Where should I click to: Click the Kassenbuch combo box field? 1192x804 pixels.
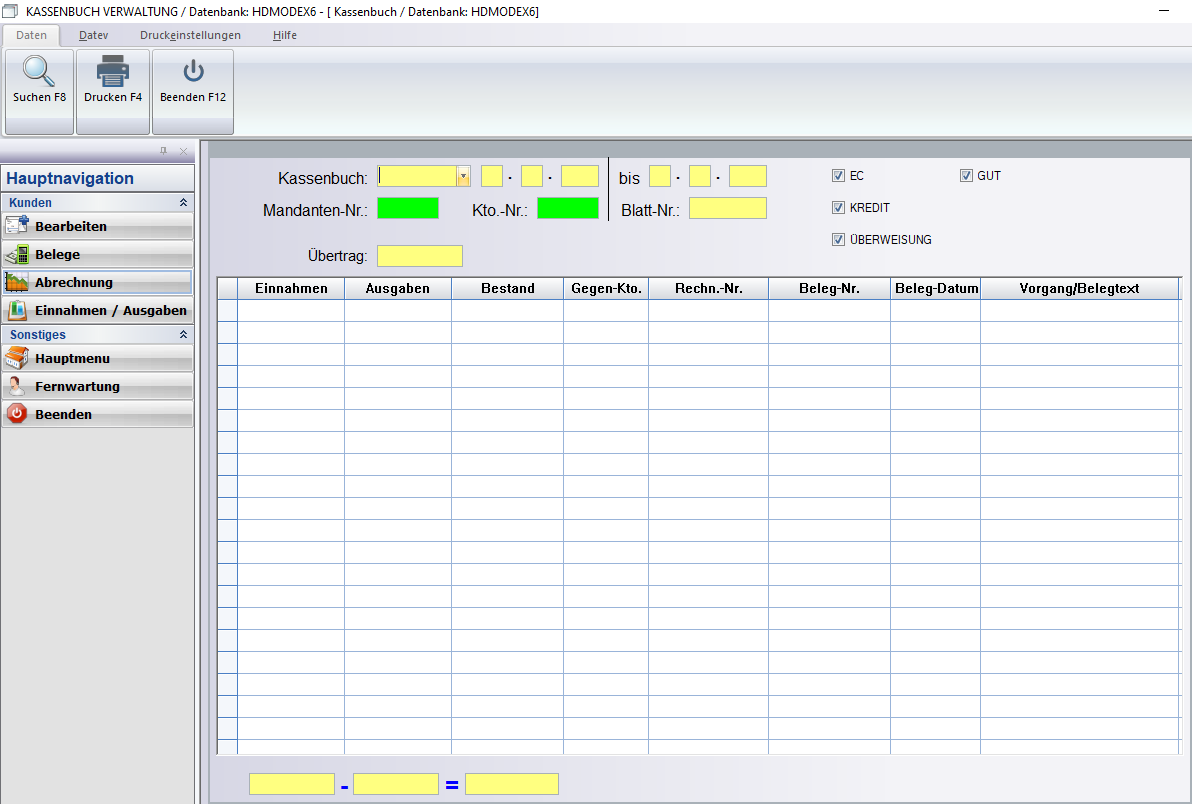(x=417, y=176)
